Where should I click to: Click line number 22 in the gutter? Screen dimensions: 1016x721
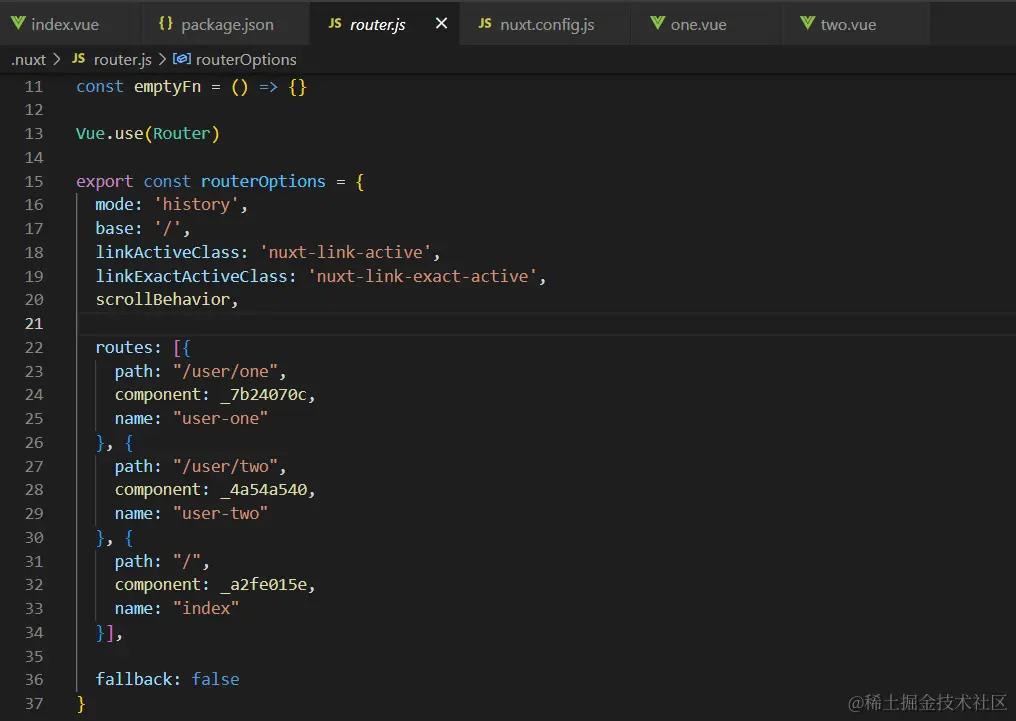pyautogui.click(x=34, y=348)
